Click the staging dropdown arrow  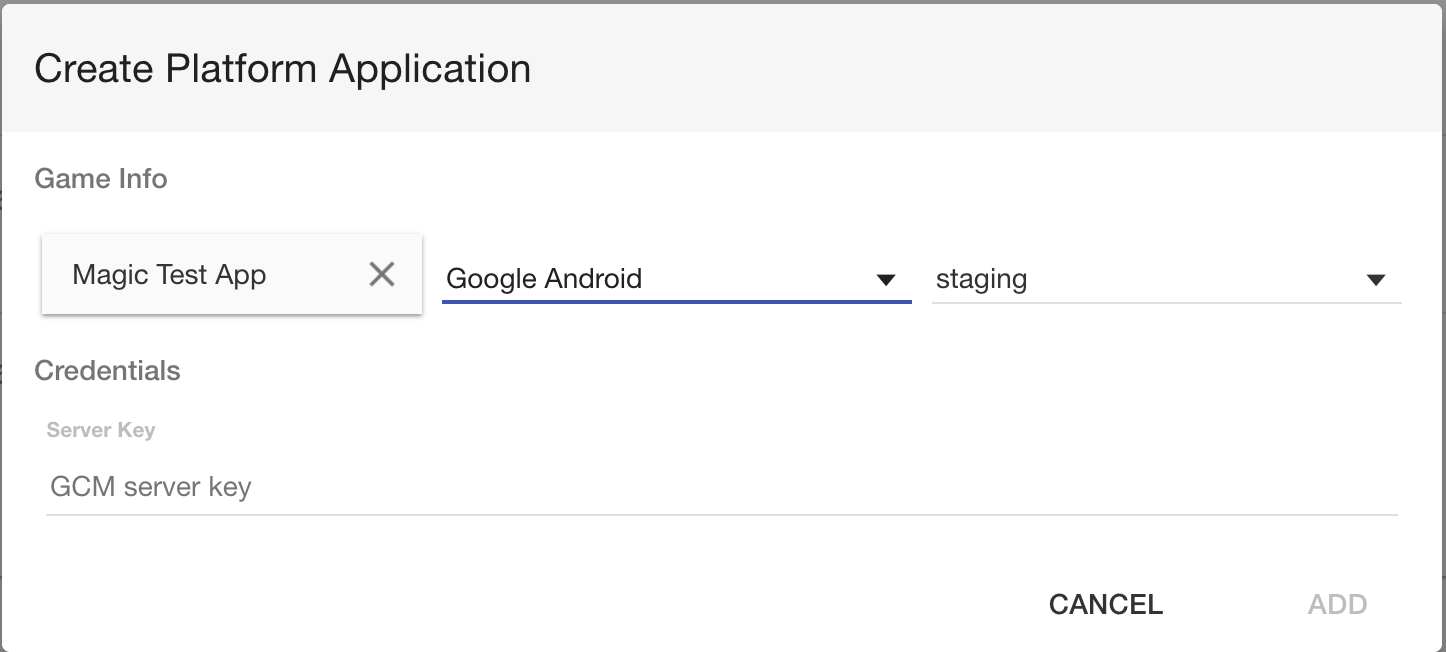[1376, 280]
